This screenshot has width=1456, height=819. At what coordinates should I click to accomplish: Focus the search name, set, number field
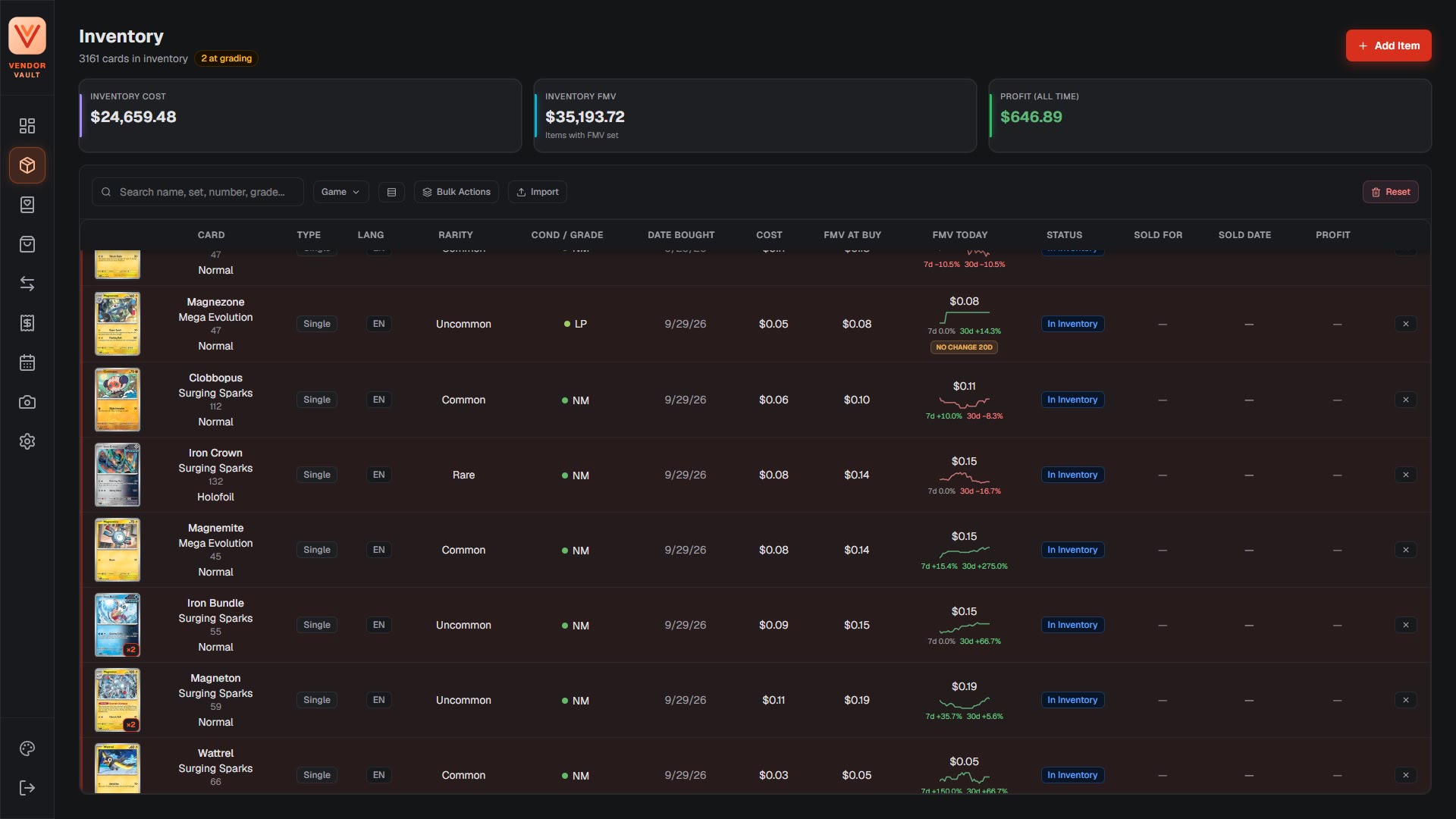click(x=198, y=192)
